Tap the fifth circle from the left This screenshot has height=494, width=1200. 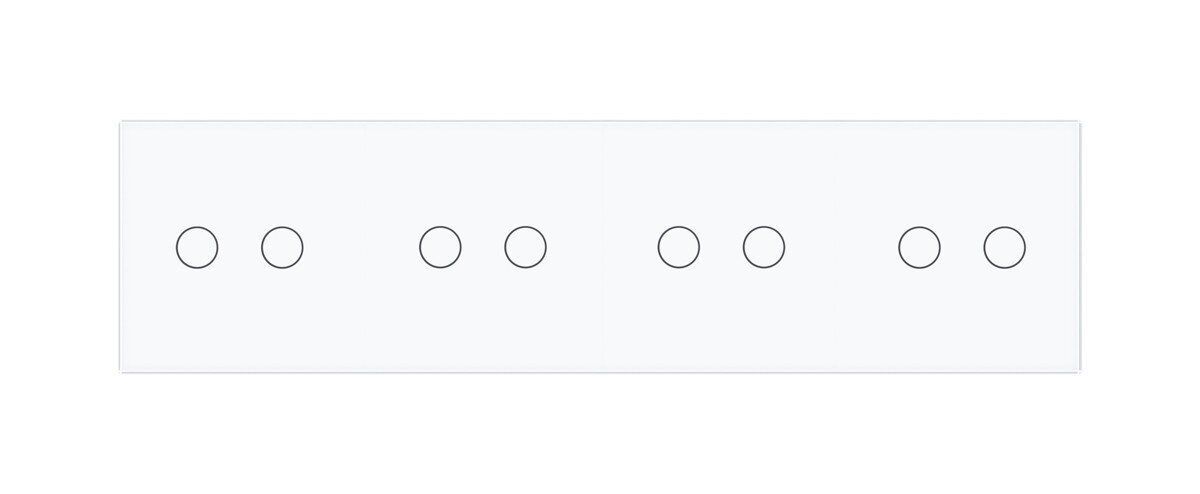679,247
